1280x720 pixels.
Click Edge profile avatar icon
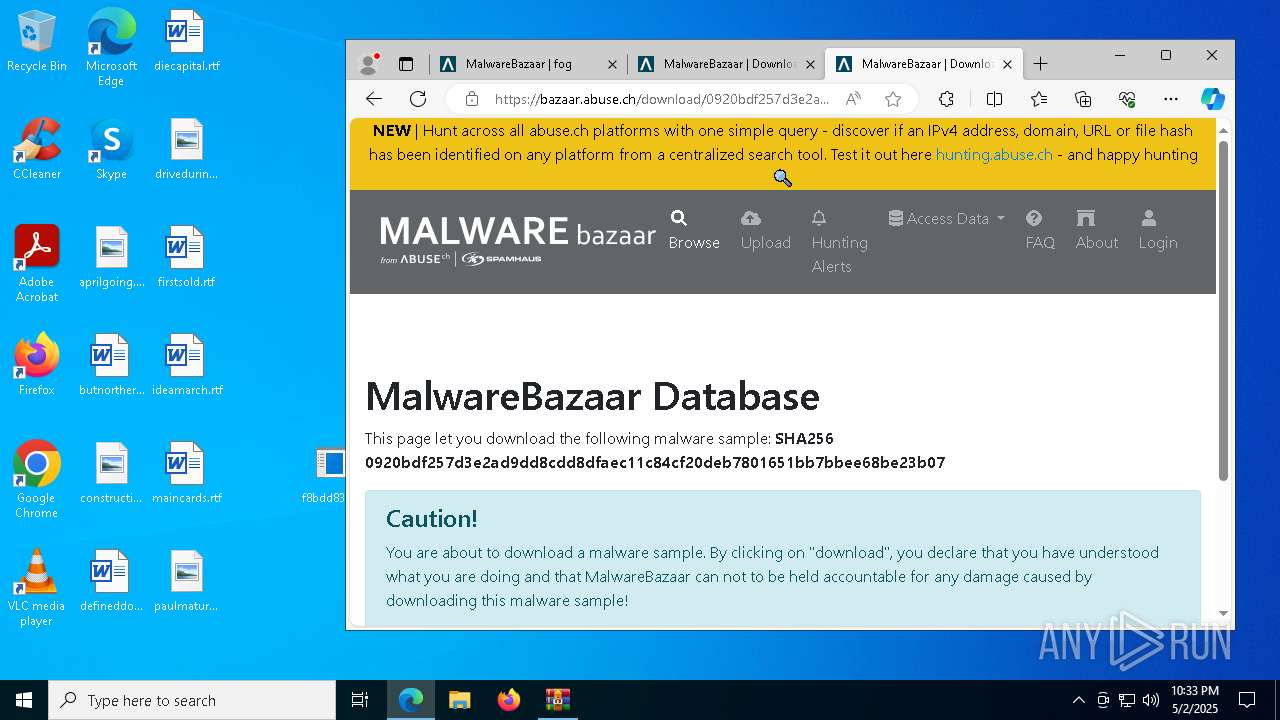[369, 64]
